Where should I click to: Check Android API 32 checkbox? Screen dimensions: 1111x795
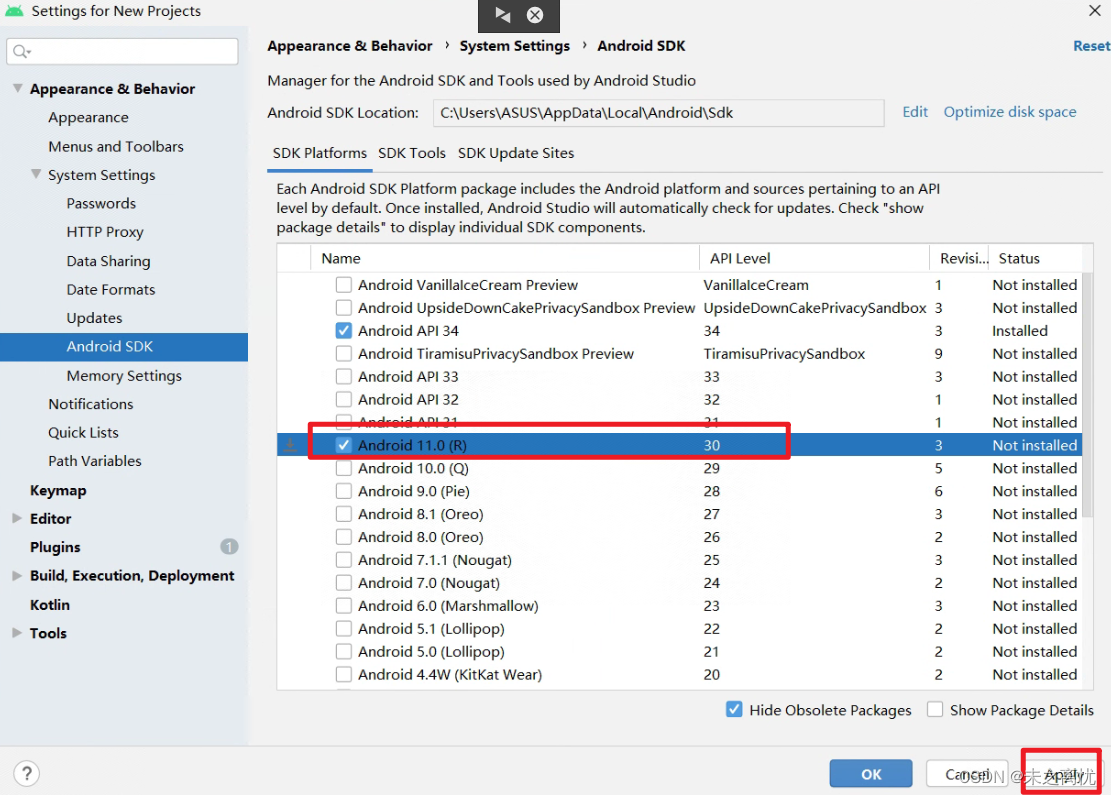344,399
